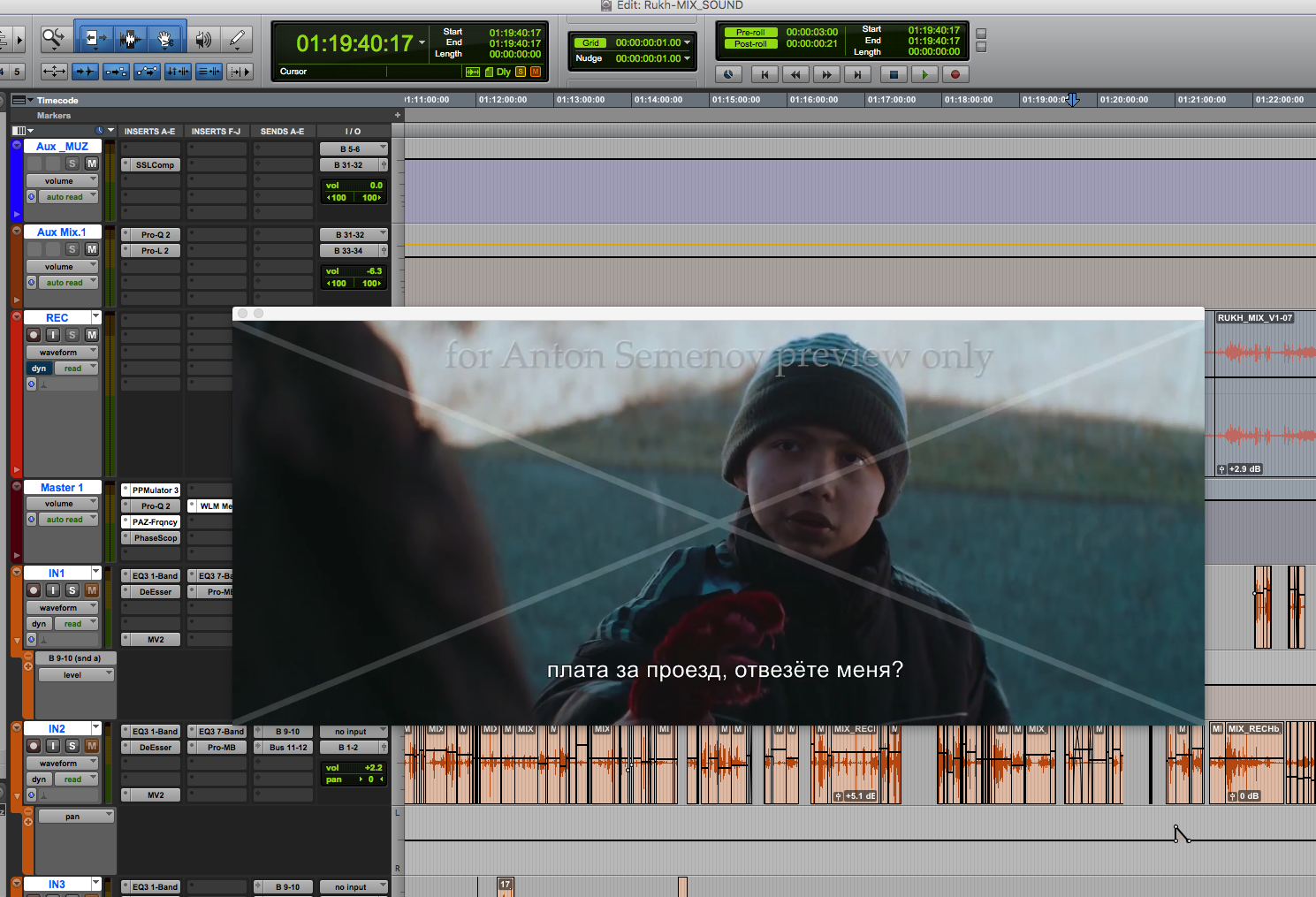Toggle Tab to Transients button
The image size is (1316, 897).
point(85,72)
